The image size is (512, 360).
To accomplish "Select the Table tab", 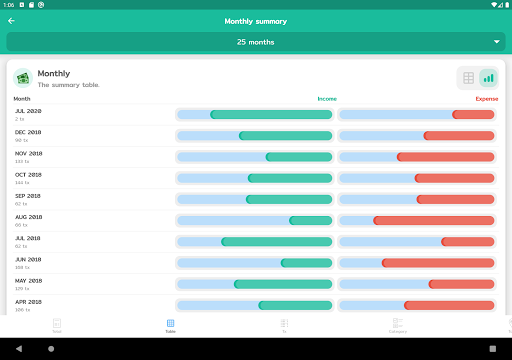I will point(170,325).
